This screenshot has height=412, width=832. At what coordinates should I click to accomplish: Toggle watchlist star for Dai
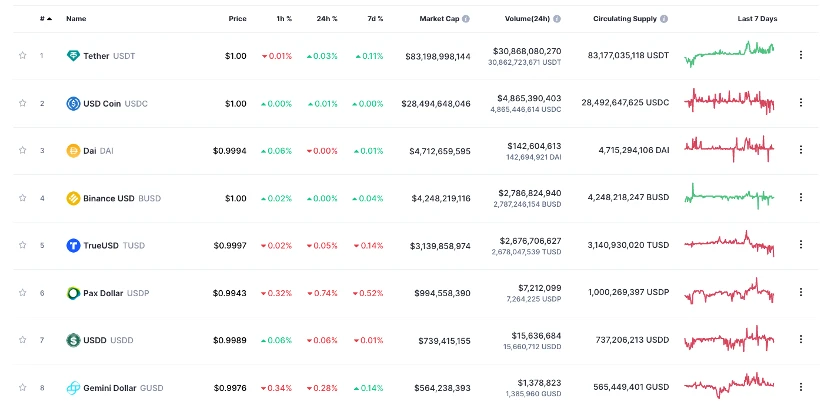click(22, 151)
